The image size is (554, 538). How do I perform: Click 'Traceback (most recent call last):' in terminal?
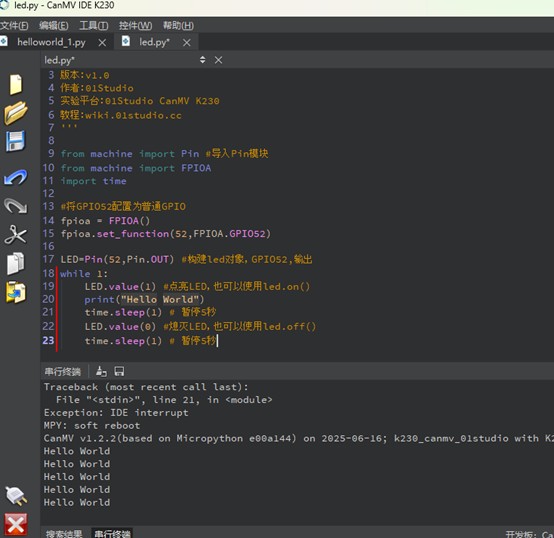[146, 387]
